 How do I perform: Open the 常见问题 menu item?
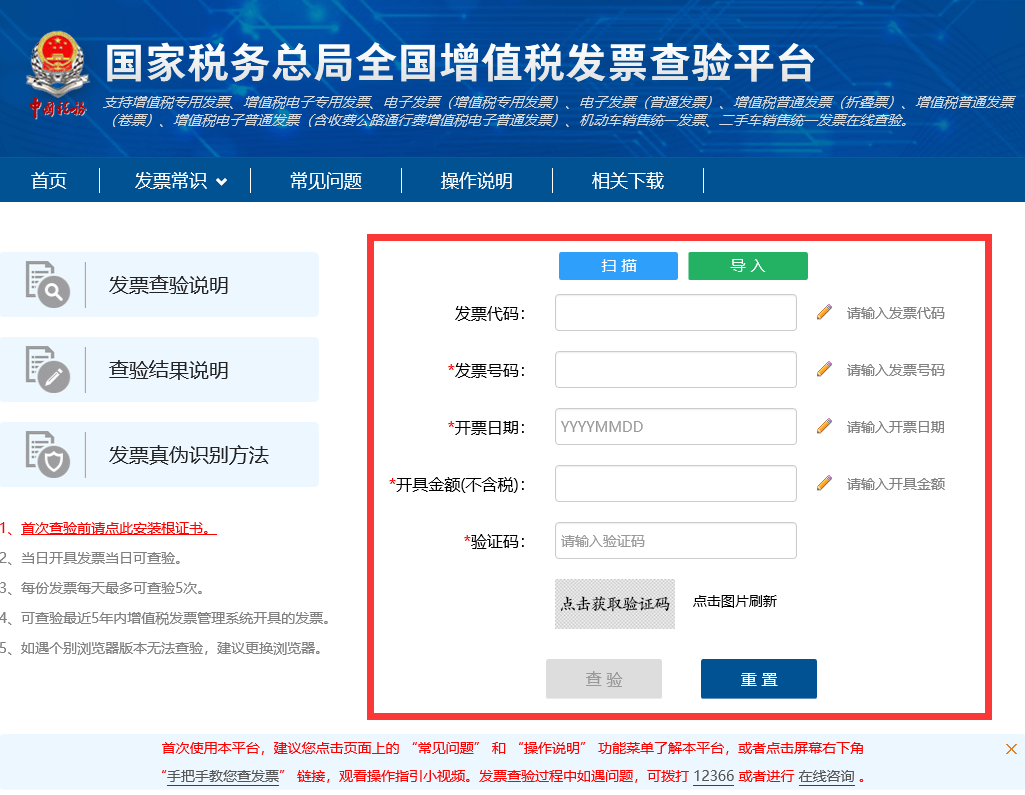click(326, 180)
